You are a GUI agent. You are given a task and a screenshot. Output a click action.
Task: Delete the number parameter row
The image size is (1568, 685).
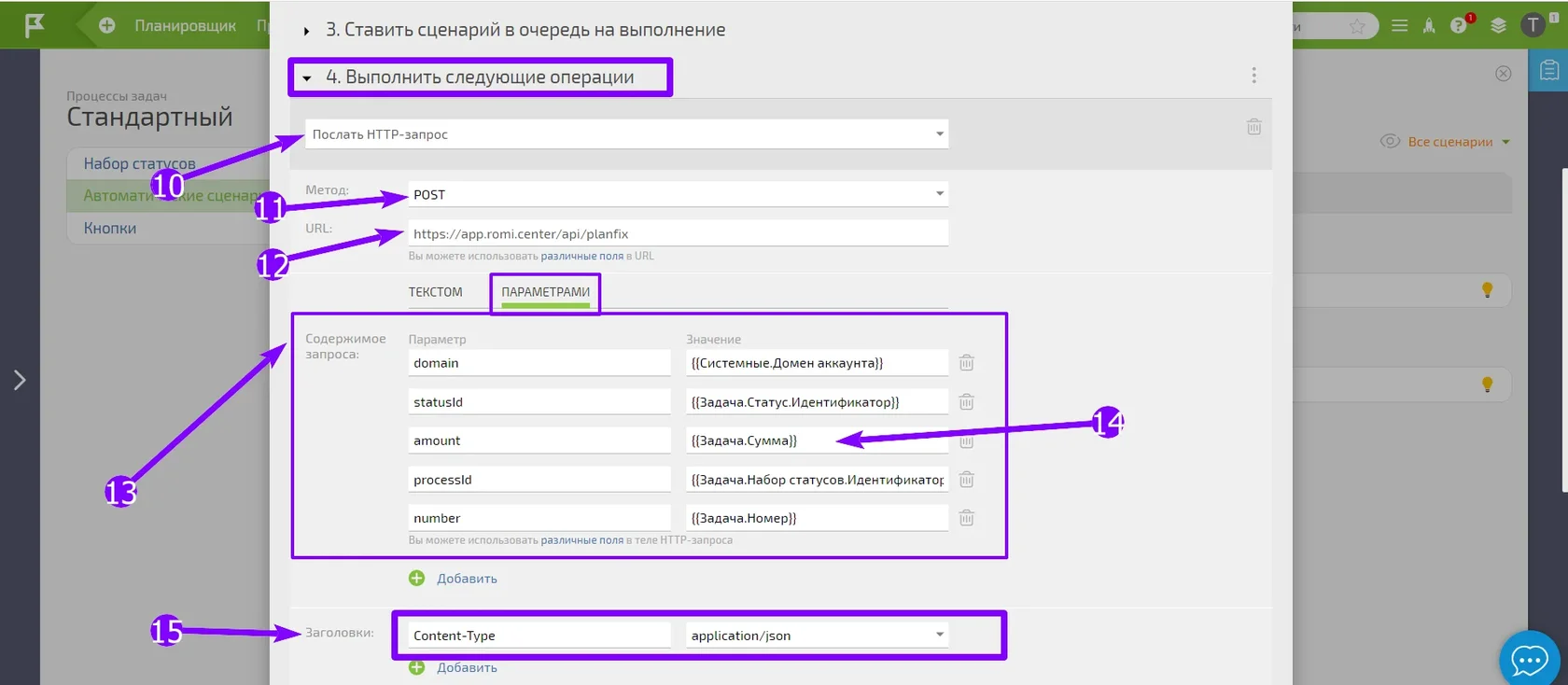click(x=966, y=517)
